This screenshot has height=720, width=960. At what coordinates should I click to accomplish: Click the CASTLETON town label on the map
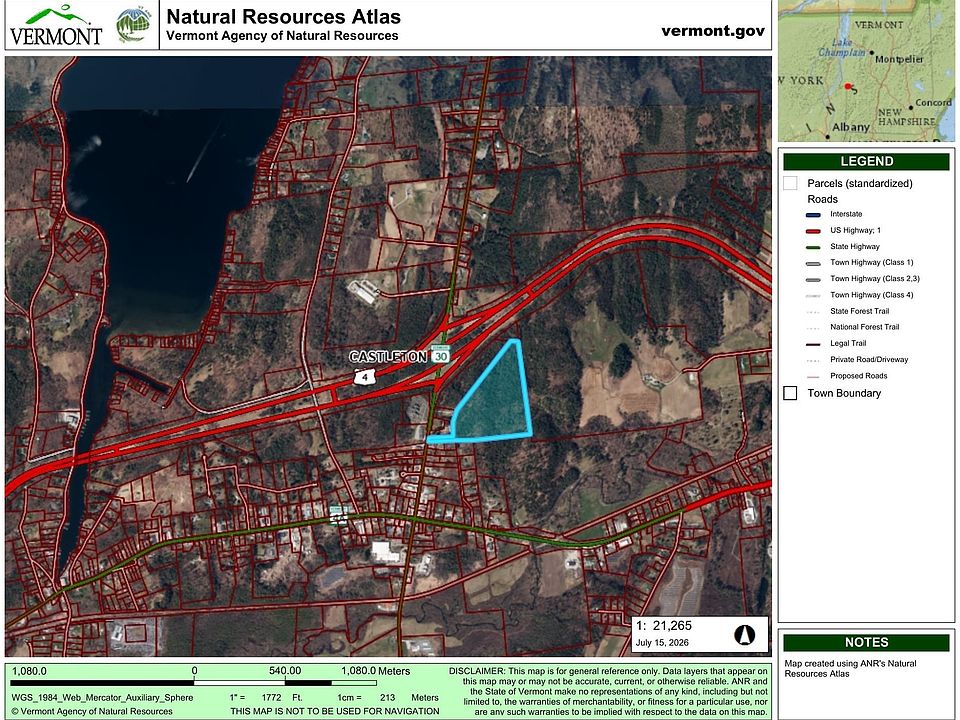coord(388,356)
